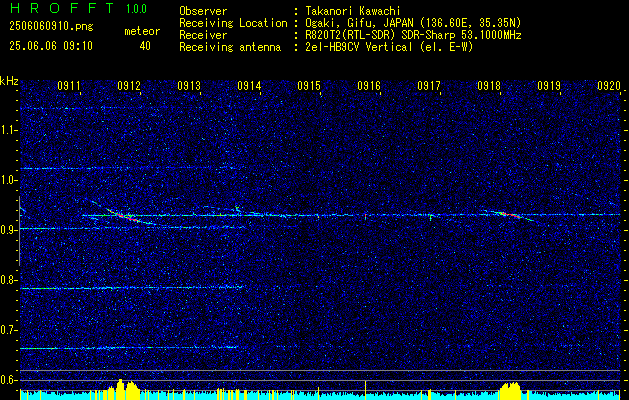Click the 0.8 frequency axis label
Screen dimensions: 629x400
pos(9,280)
